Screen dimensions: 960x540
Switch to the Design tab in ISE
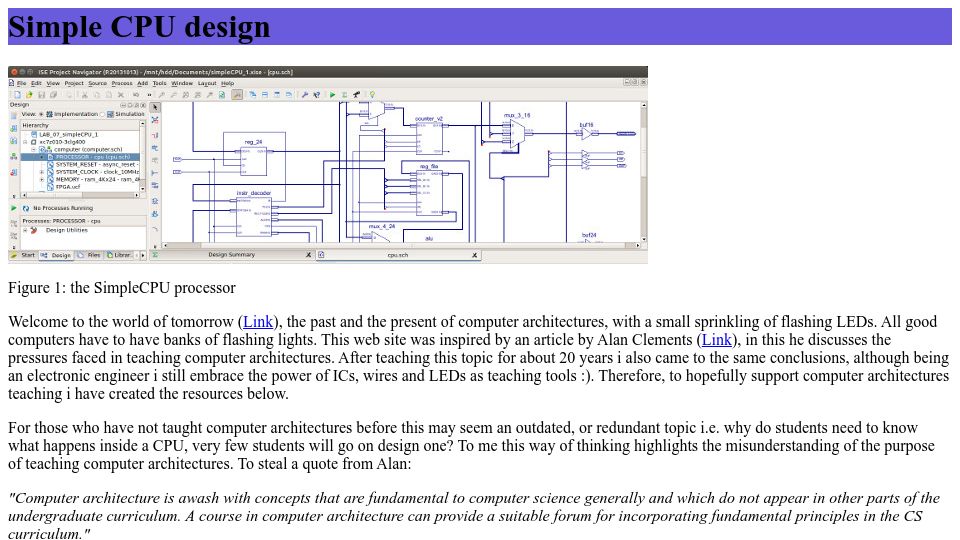[x=56, y=255]
